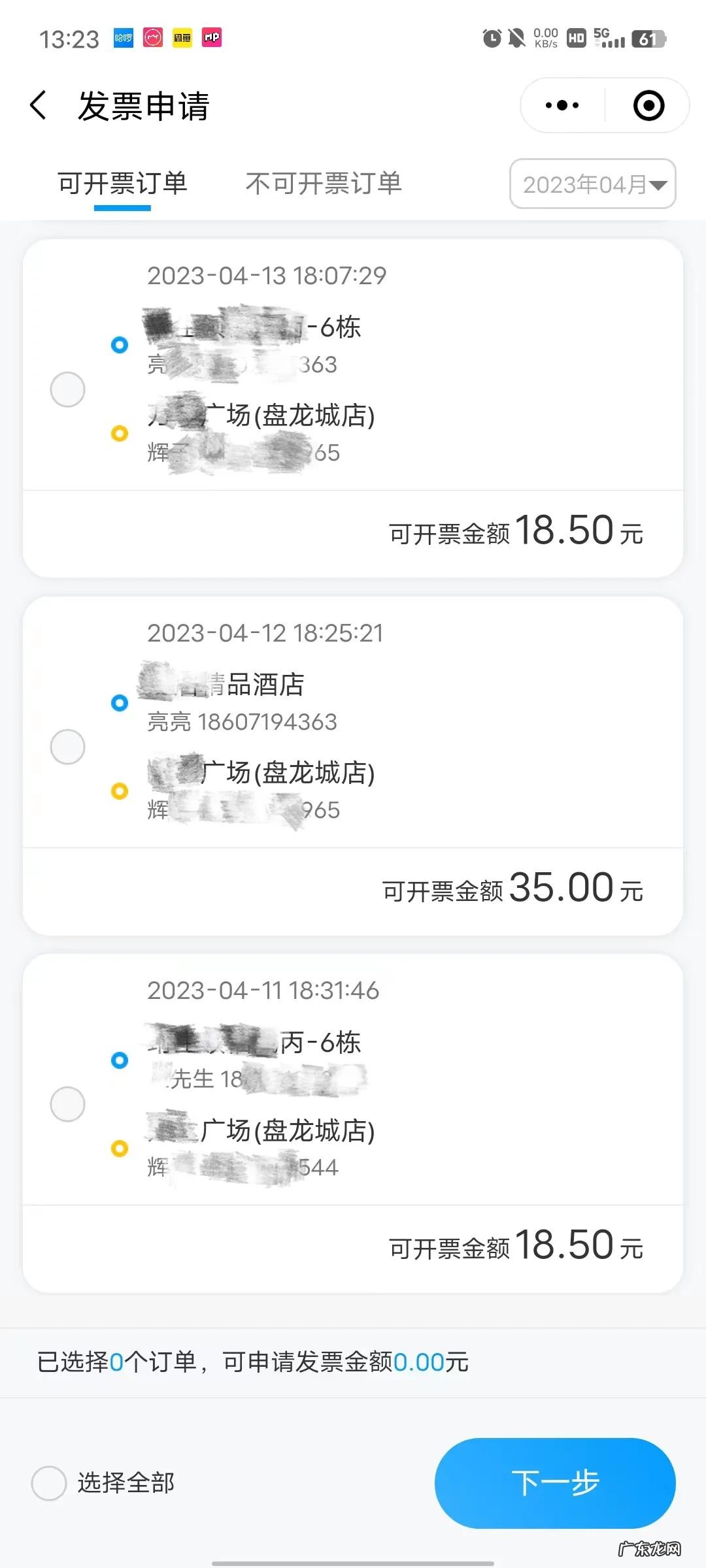
Task: Tap the 已选择0个订单 summary text
Action: (252, 1362)
